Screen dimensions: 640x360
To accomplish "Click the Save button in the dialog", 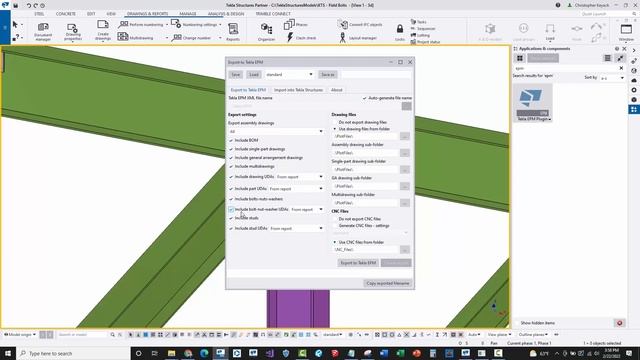I will pyautogui.click(x=236, y=75).
